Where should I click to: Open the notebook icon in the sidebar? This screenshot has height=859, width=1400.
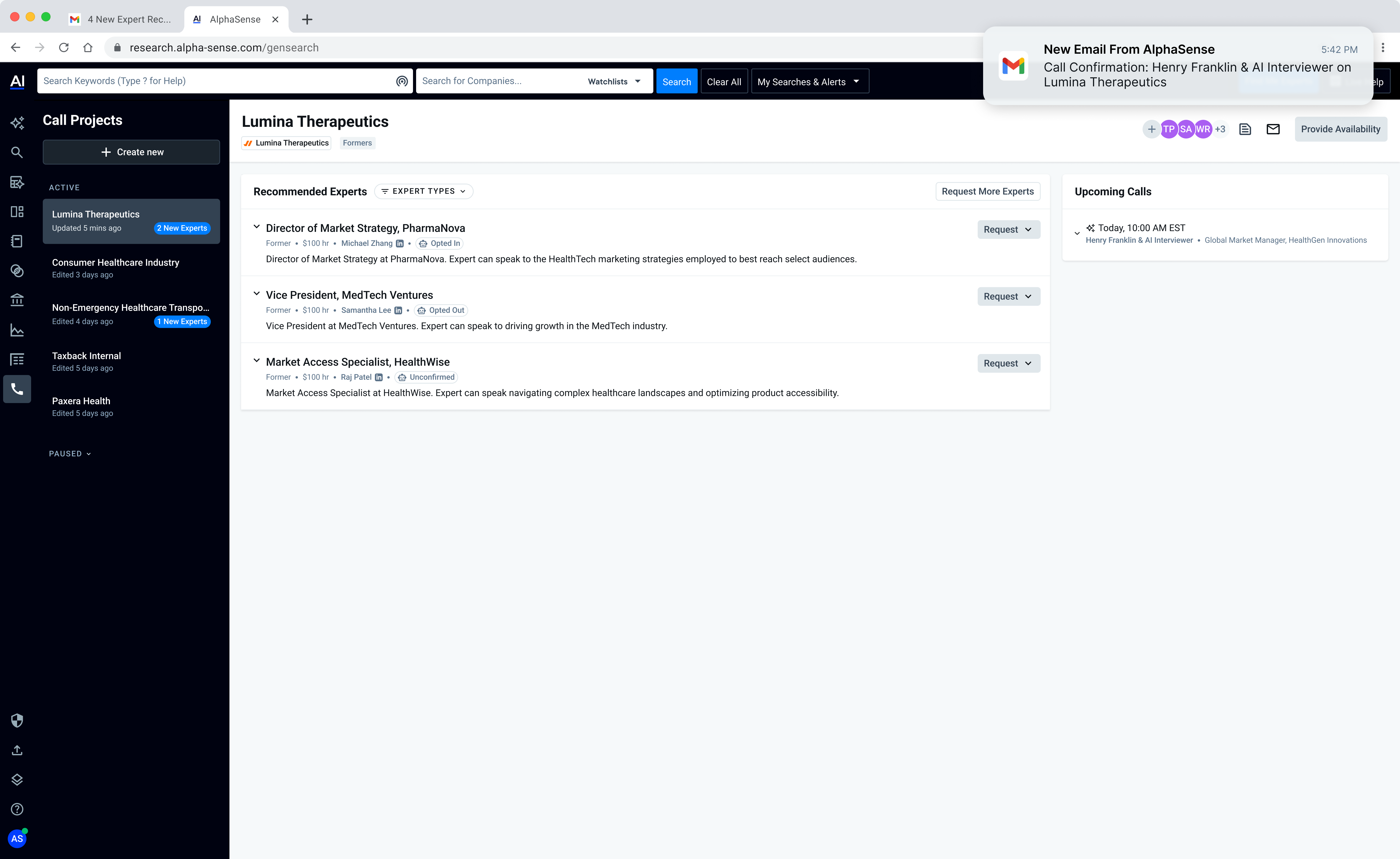pos(17,241)
